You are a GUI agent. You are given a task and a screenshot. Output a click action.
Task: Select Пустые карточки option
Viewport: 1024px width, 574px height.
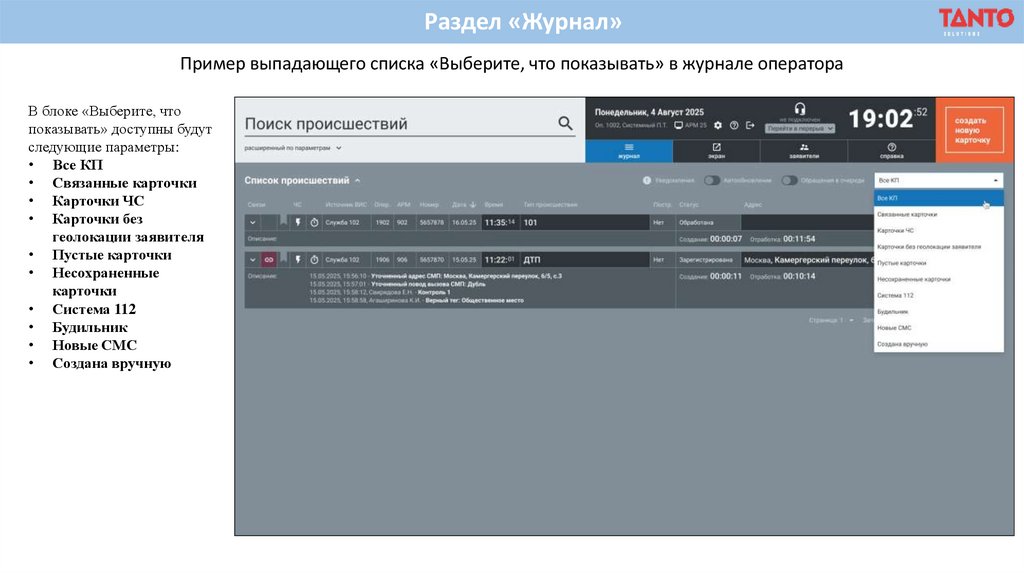(938, 263)
